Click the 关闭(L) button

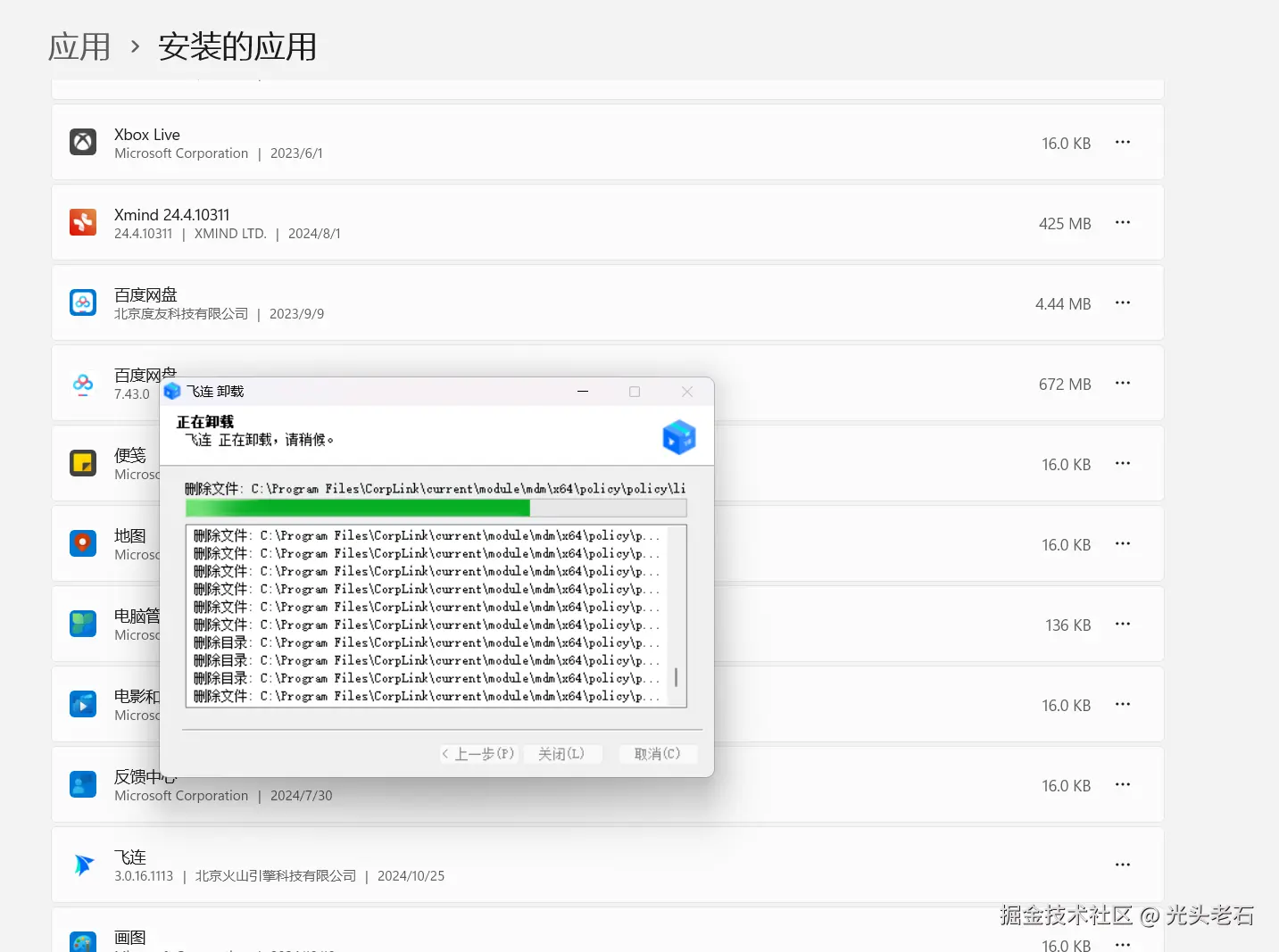[561, 754]
